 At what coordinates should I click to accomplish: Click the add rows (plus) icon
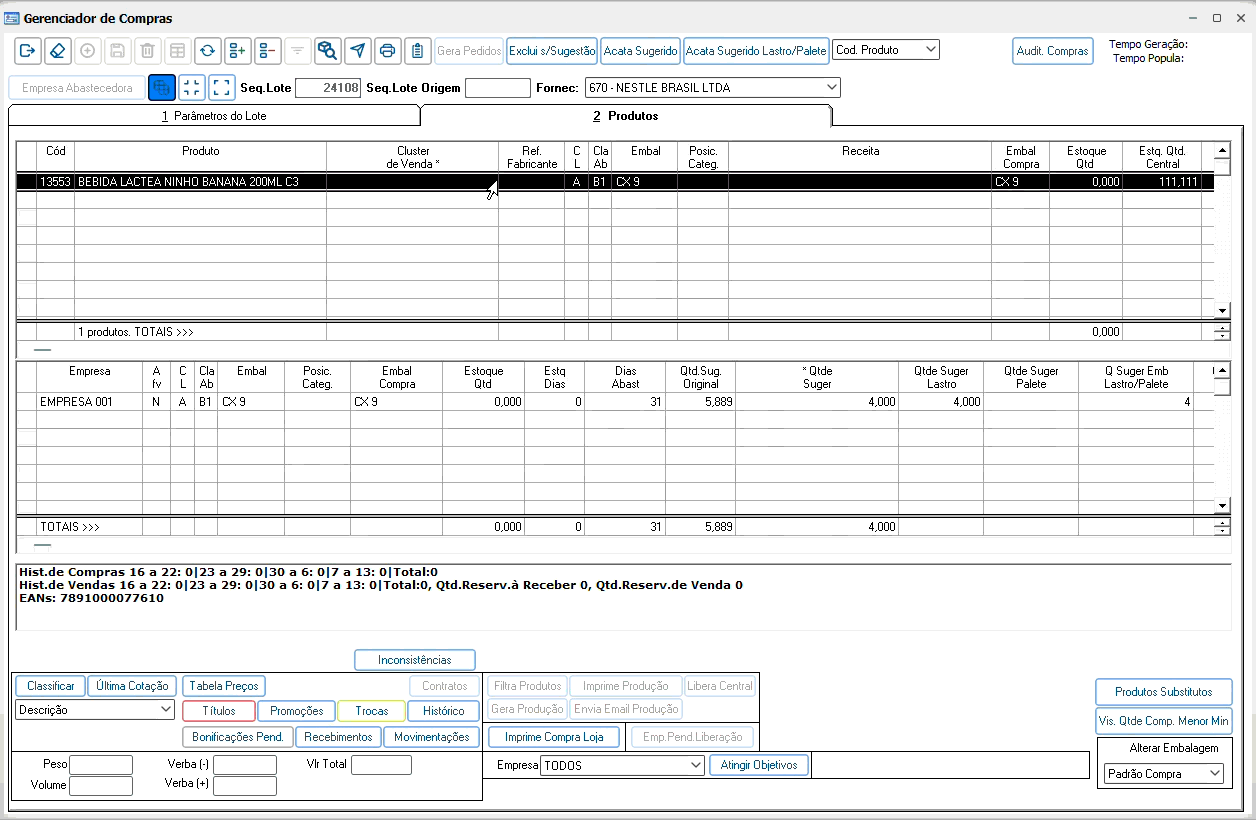pyautogui.click(x=238, y=50)
